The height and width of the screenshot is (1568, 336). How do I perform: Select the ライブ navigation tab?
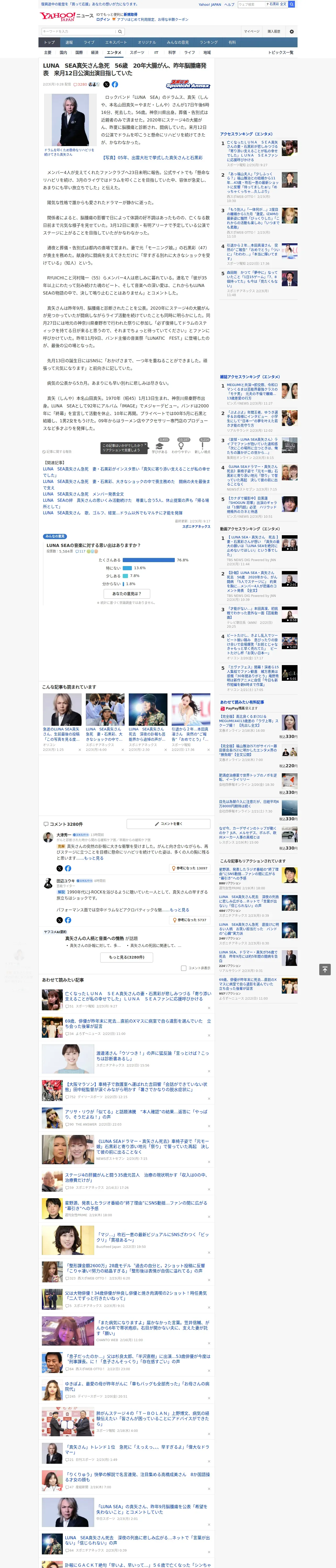coord(89,43)
